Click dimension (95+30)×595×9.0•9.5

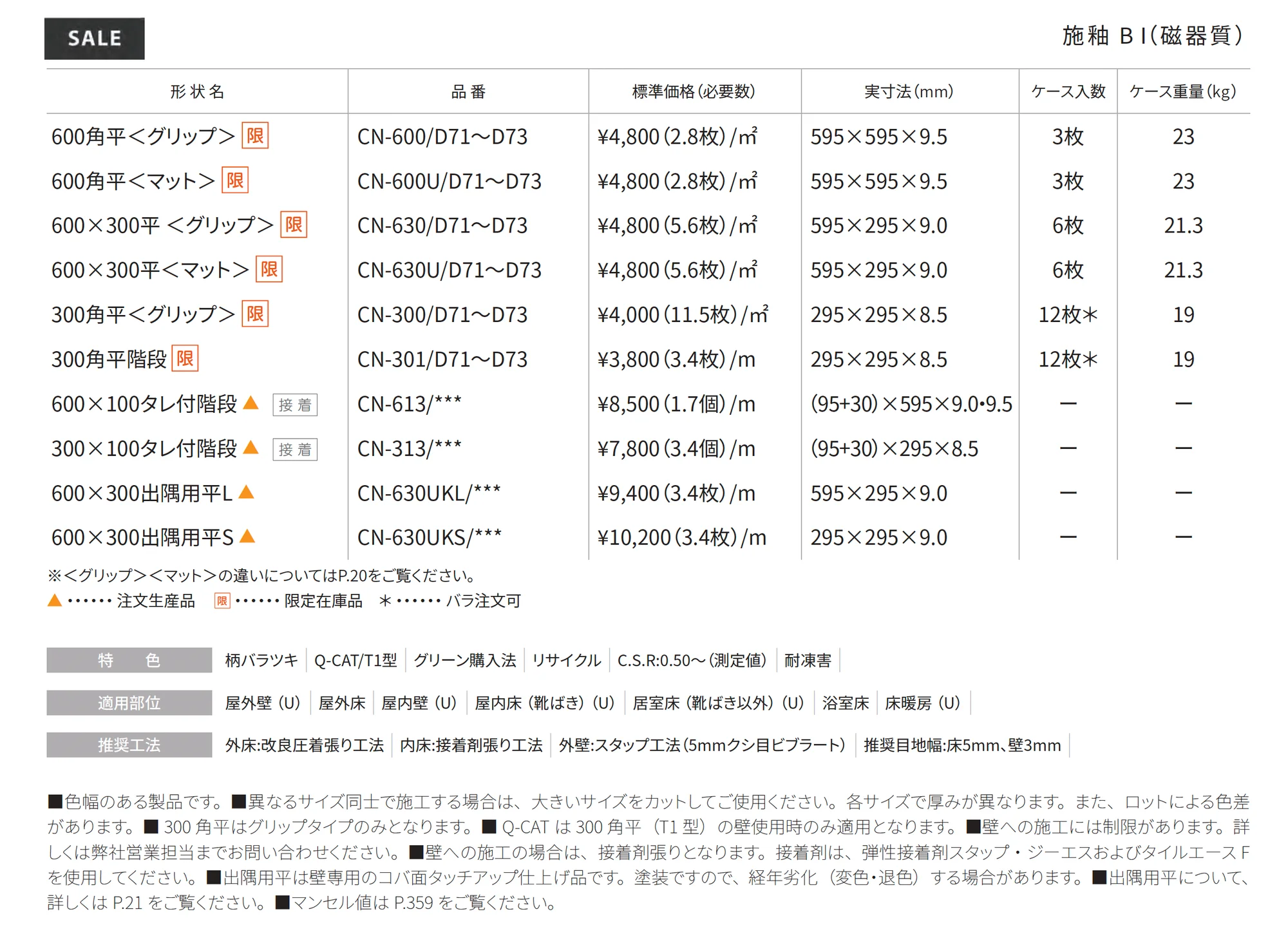pyautogui.click(x=911, y=404)
